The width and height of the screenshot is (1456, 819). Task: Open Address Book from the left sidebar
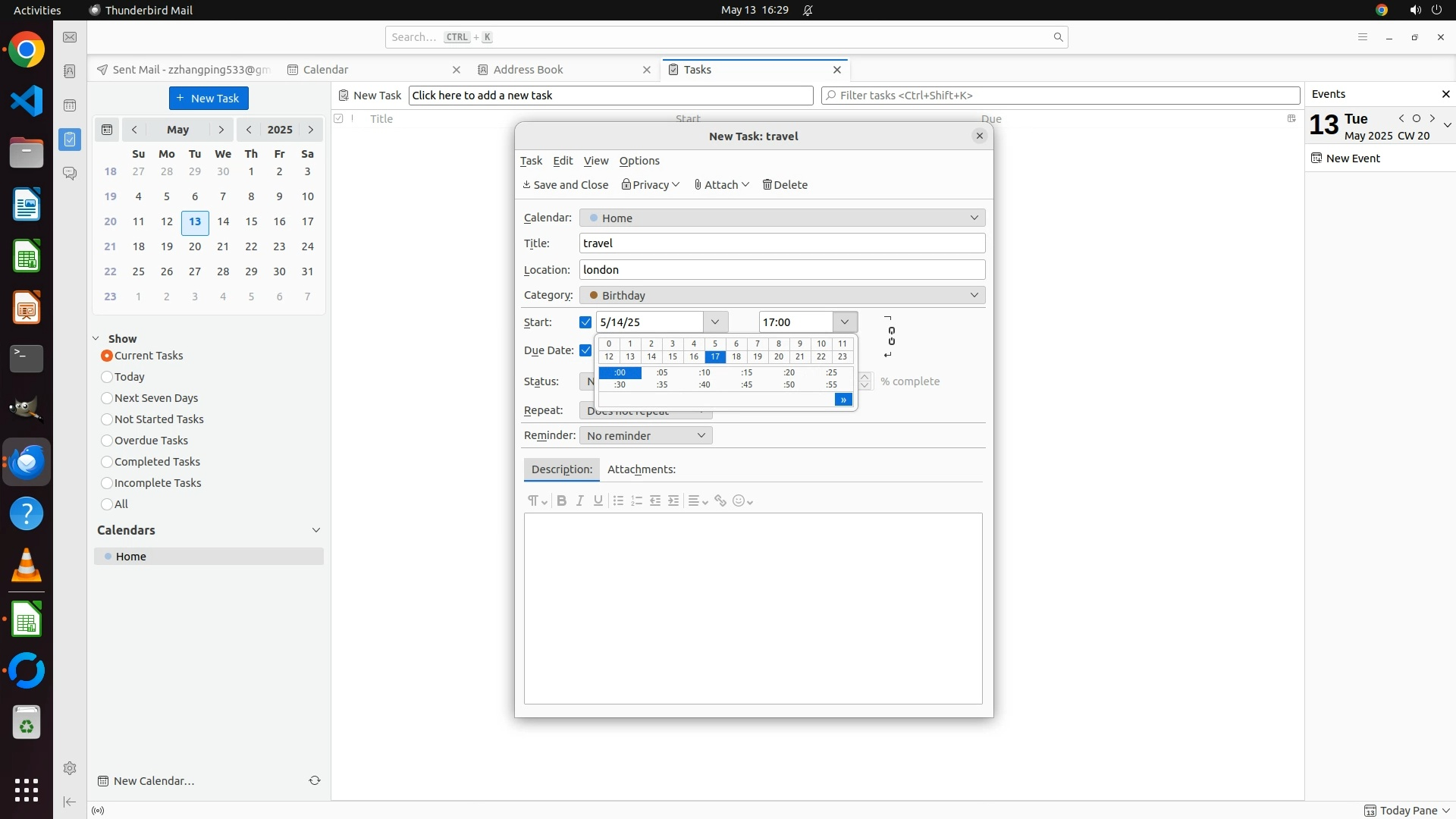tap(70, 71)
